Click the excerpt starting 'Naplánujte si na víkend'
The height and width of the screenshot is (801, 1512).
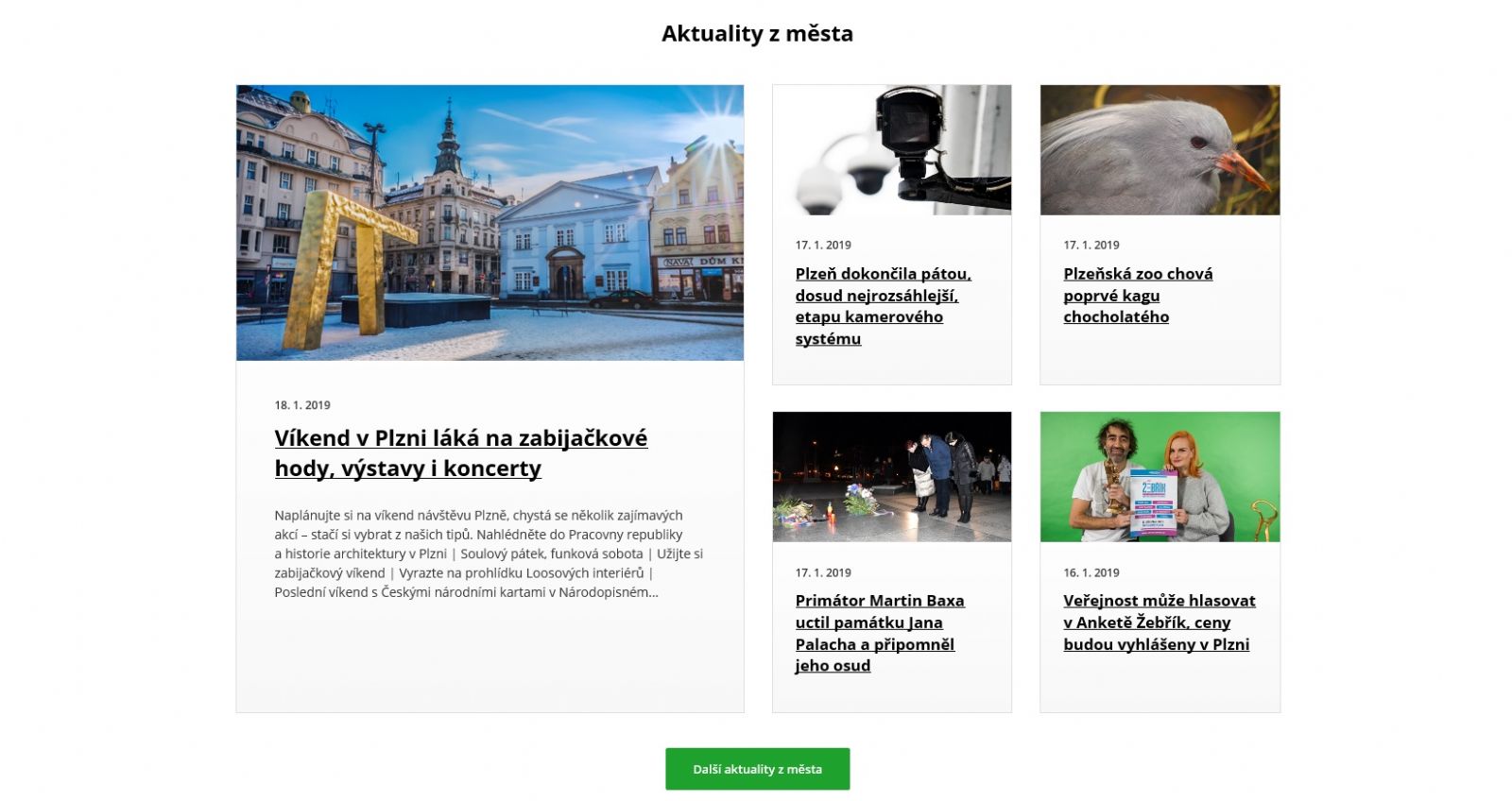click(x=489, y=554)
